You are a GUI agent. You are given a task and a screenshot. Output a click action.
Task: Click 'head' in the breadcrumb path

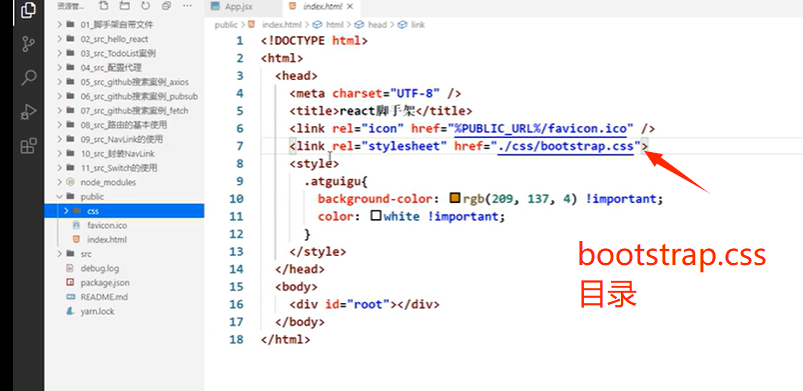click(377, 25)
